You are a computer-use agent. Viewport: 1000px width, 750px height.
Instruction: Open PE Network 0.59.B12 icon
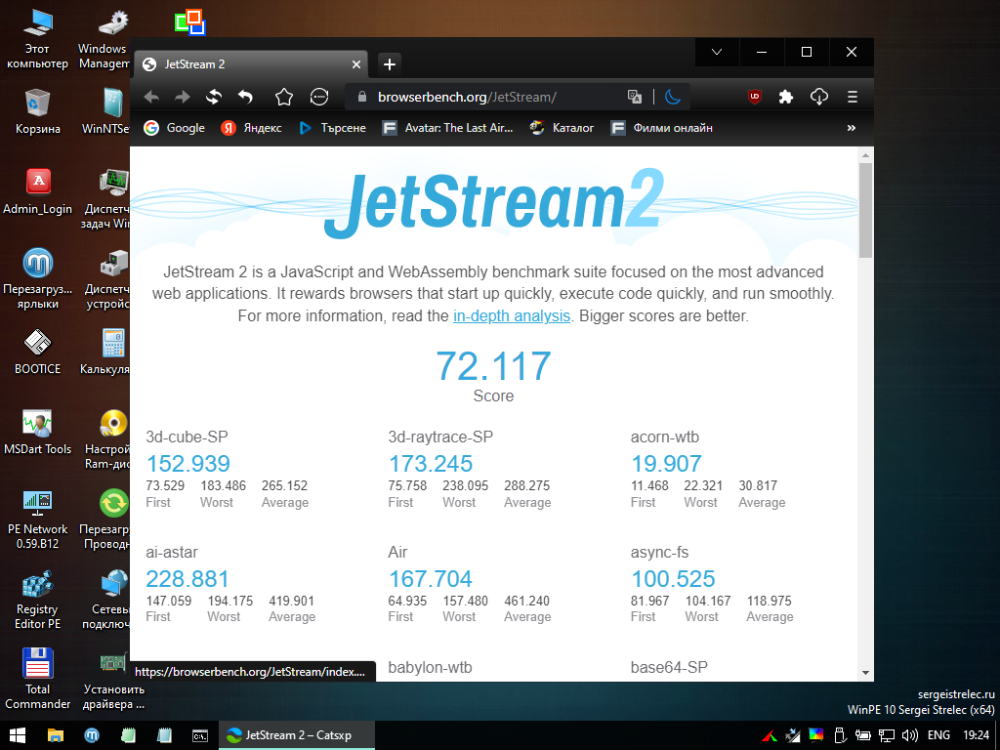click(x=37, y=520)
